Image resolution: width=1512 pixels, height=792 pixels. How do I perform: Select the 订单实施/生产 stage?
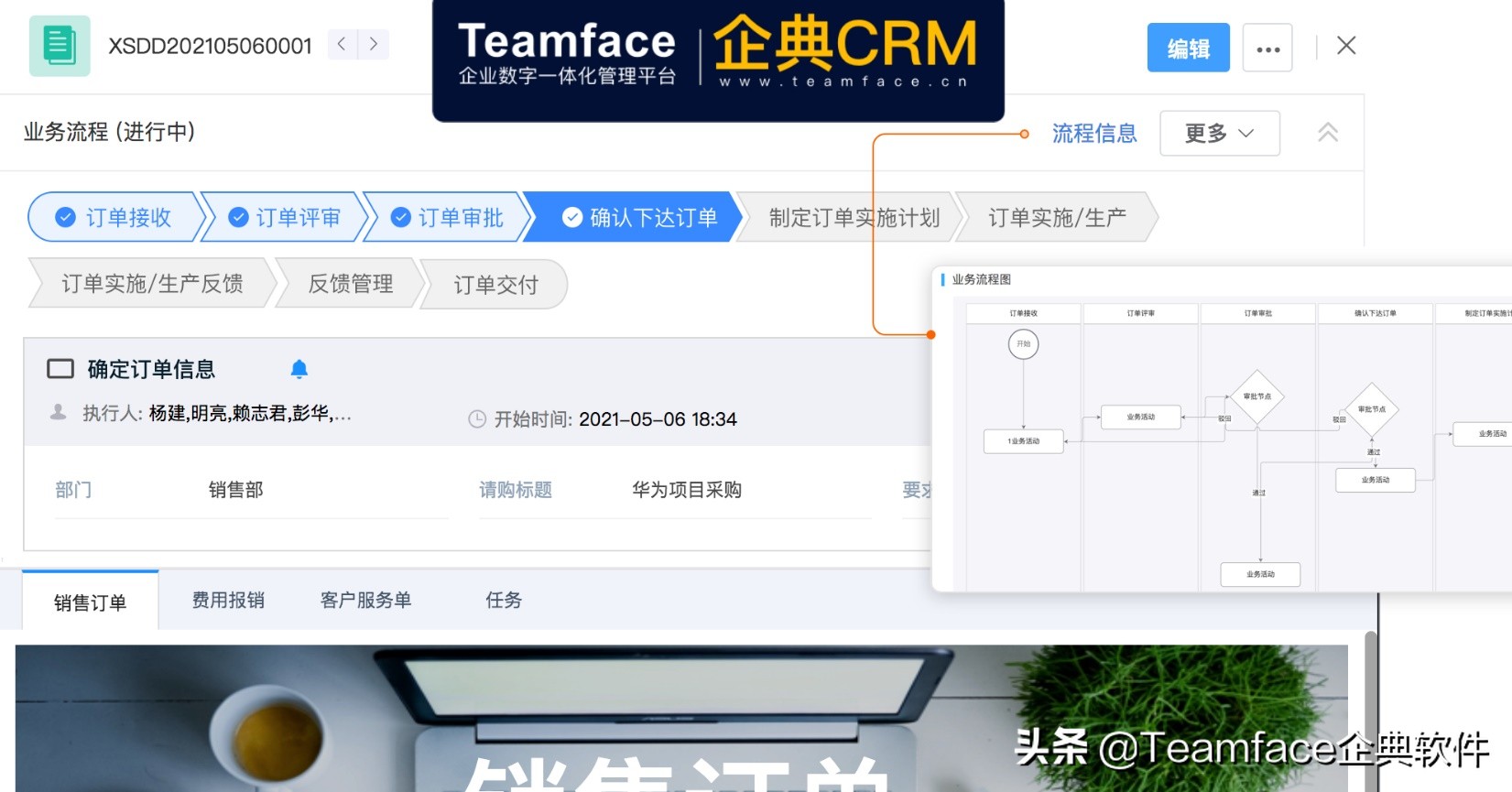coord(1057,217)
